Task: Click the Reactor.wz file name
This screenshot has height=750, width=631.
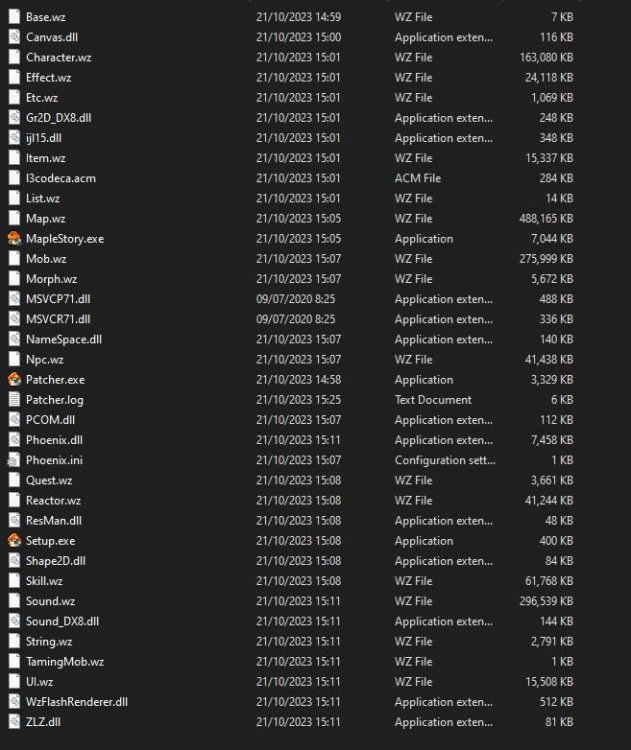Action: pos(53,500)
